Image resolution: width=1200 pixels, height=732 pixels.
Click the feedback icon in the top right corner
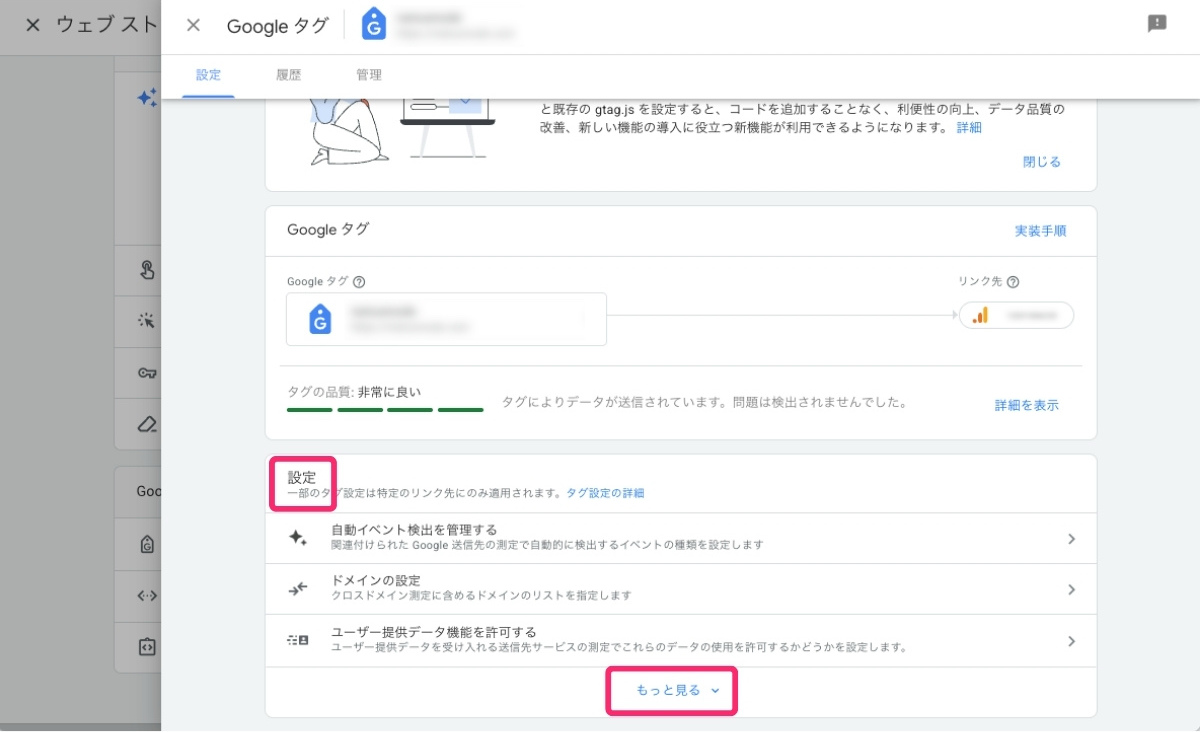click(1157, 22)
